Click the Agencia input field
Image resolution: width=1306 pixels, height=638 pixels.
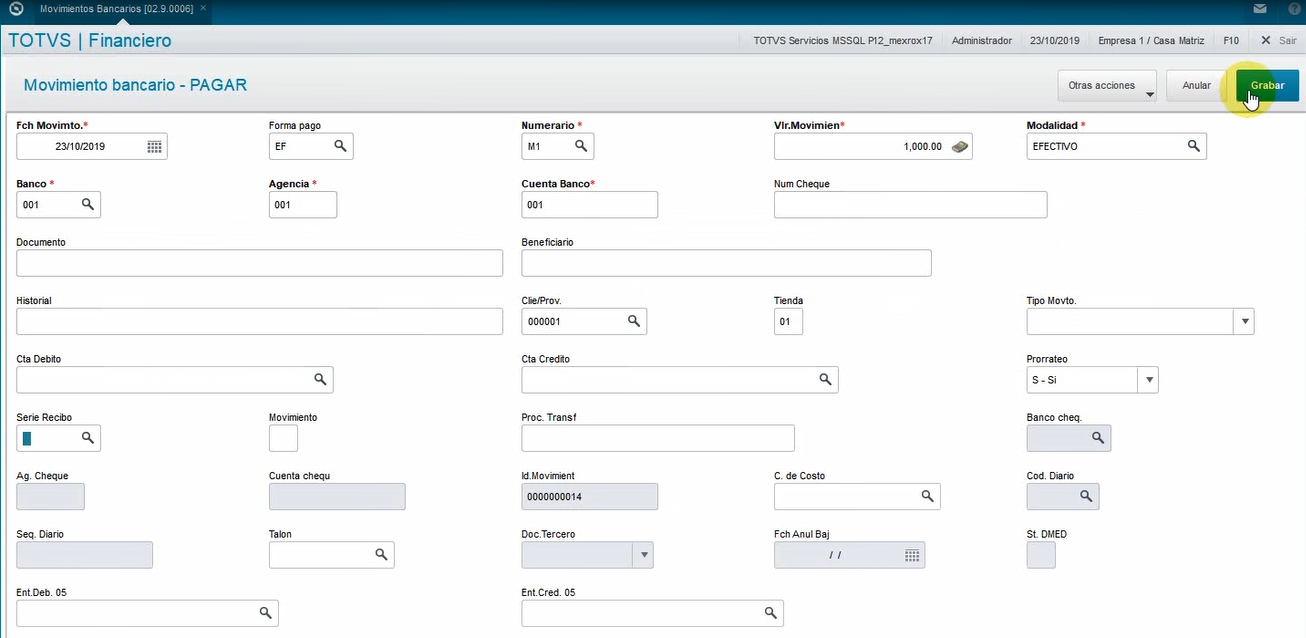tap(303, 204)
